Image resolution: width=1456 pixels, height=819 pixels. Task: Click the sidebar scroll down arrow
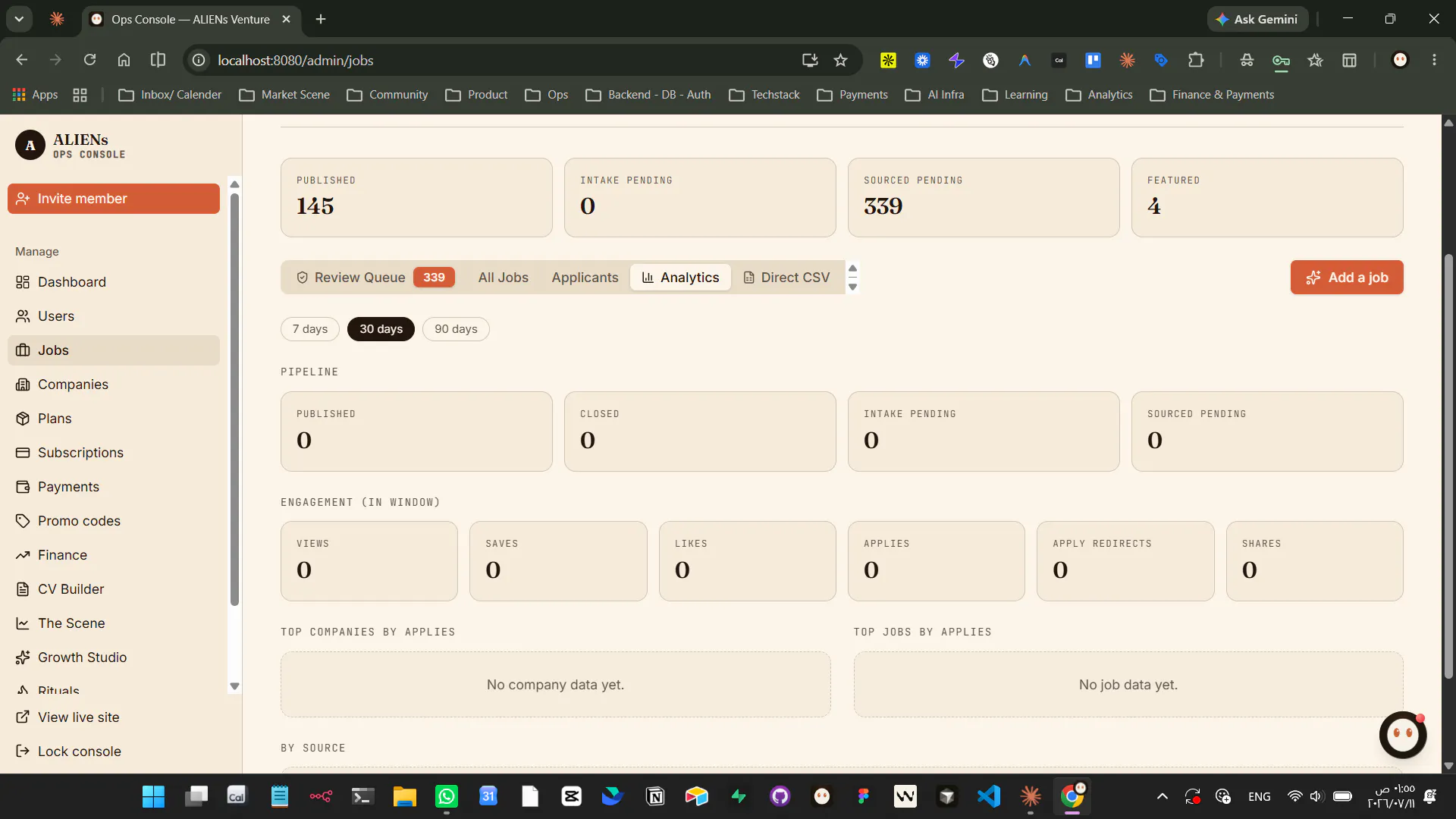click(234, 686)
